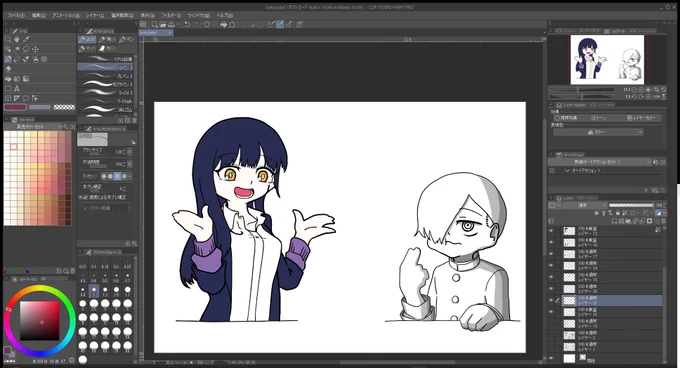Open the フィルター menu

(171, 15)
